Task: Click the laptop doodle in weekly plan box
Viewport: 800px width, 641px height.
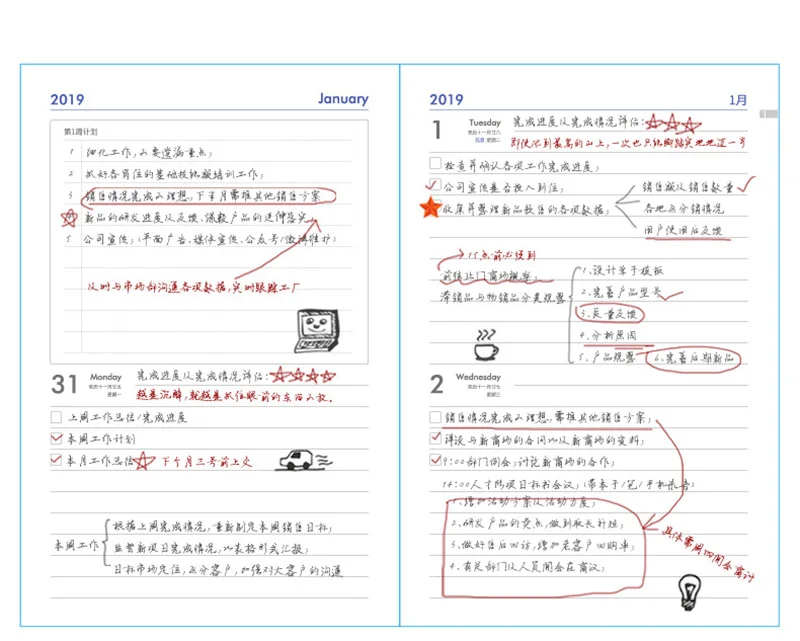Action: tap(316, 331)
